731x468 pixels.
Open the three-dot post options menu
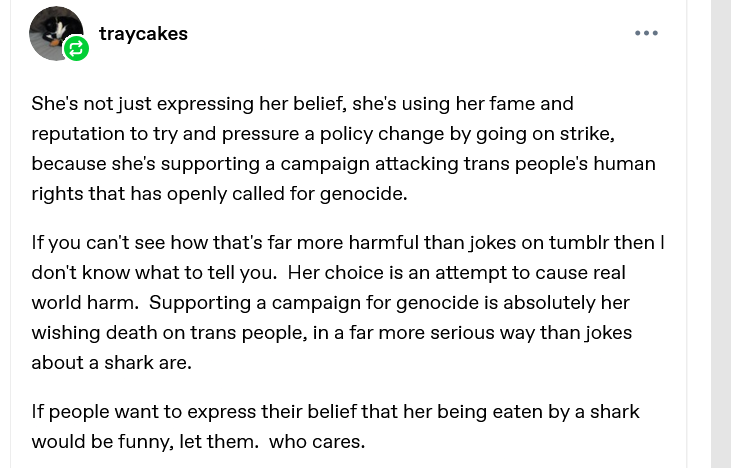[646, 33]
